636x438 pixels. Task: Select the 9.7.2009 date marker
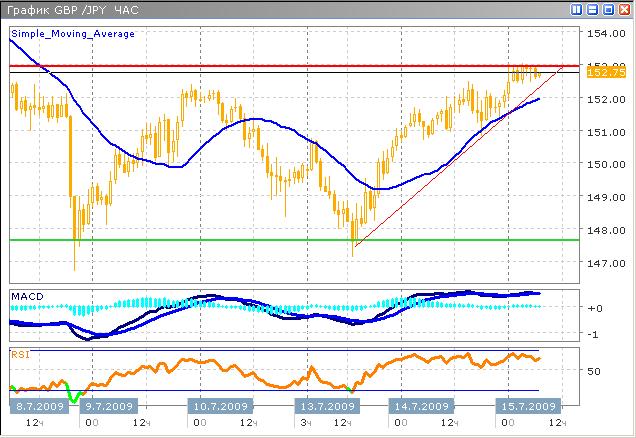click(106, 407)
